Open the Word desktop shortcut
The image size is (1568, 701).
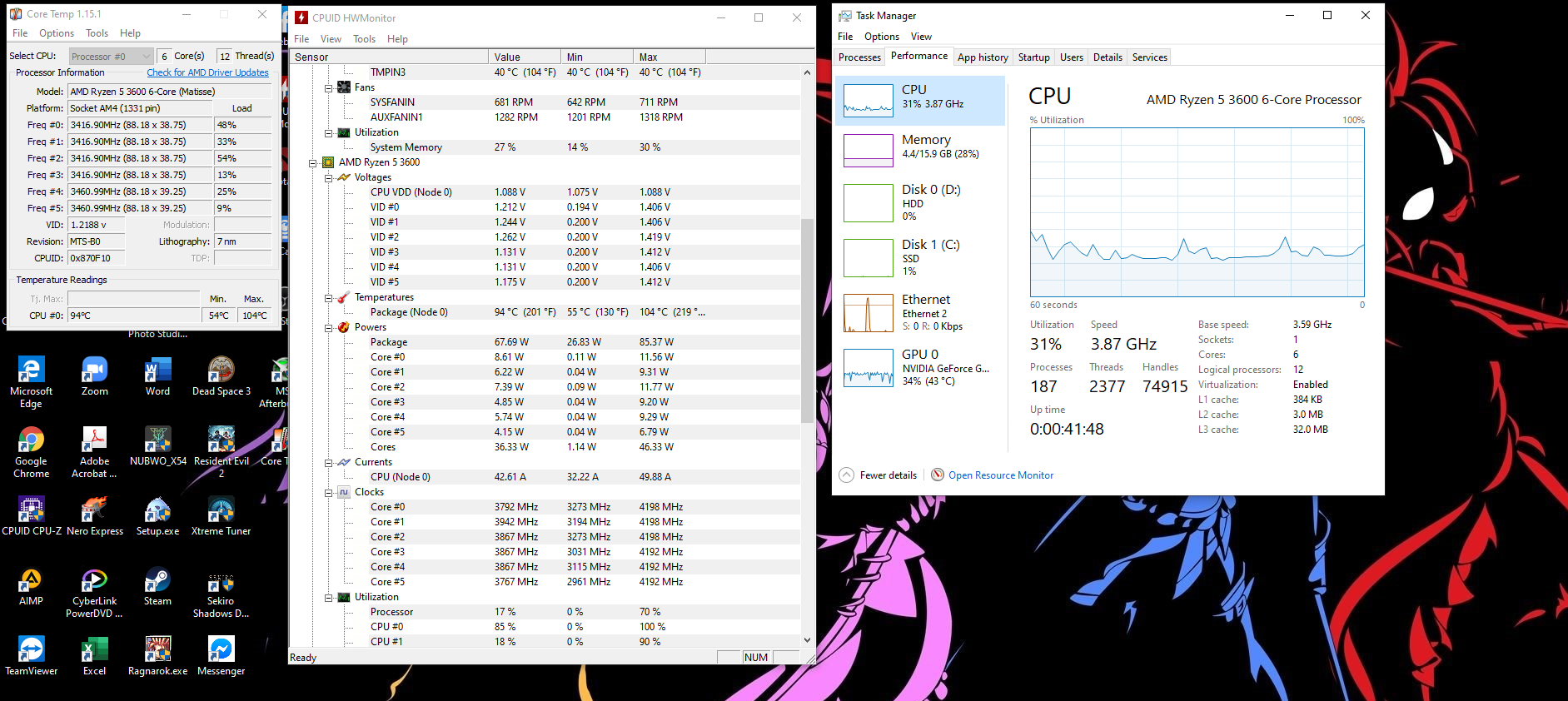(x=157, y=376)
